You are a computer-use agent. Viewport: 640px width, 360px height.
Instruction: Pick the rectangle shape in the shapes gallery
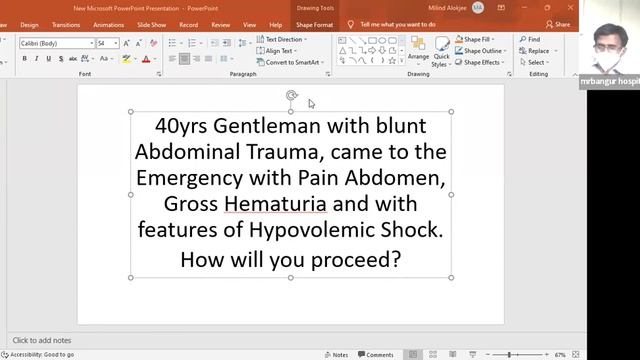tap(372, 40)
